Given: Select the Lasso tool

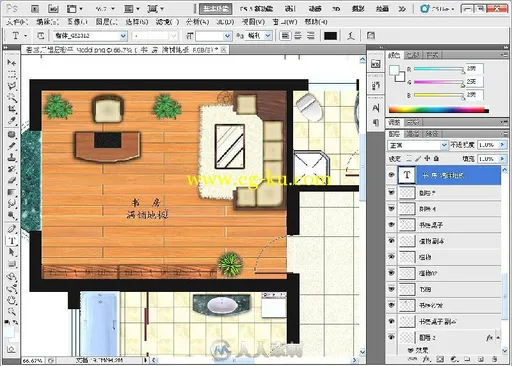Looking at the screenshot, I should point(12,86).
